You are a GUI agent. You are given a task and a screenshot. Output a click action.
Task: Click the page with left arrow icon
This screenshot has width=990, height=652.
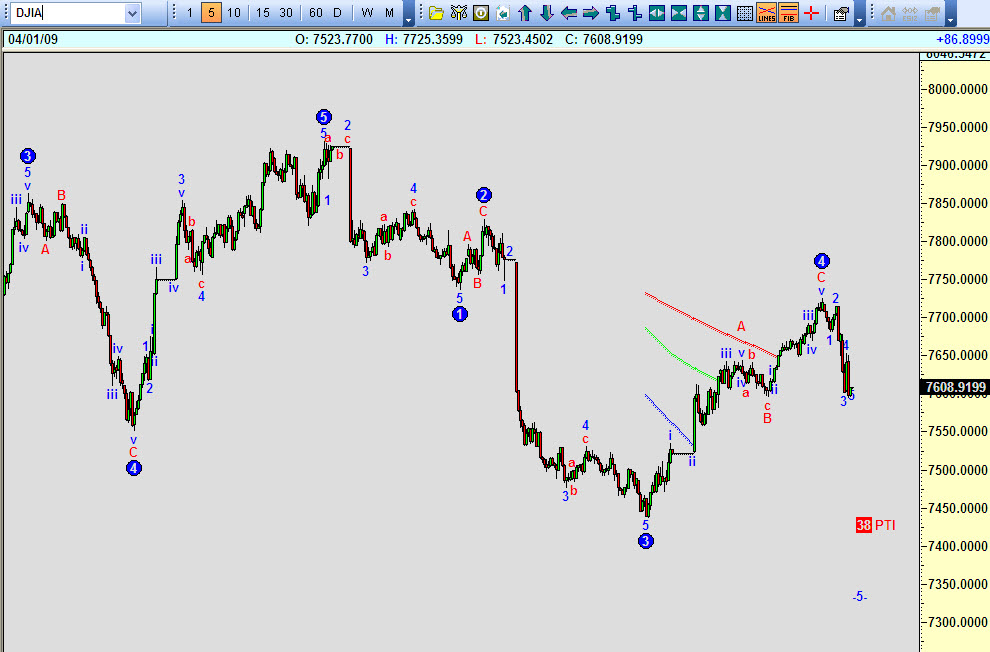pyautogui.click(x=503, y=13)
